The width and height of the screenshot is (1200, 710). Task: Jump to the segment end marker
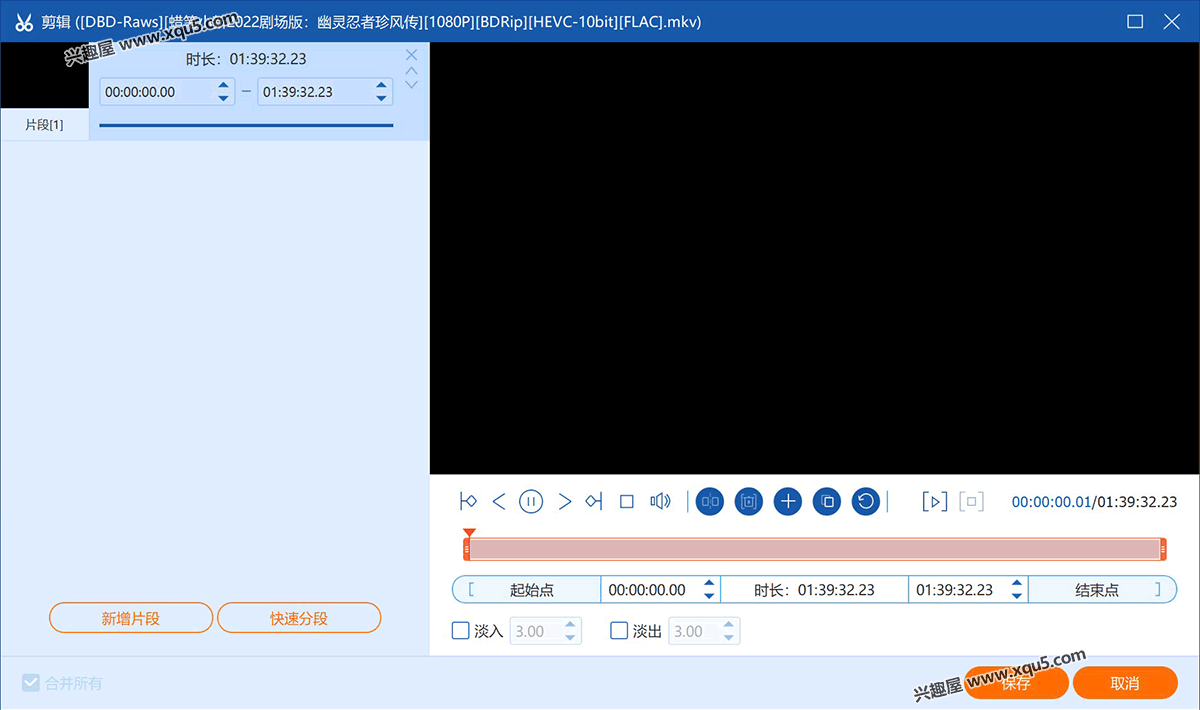pos(594,502)
